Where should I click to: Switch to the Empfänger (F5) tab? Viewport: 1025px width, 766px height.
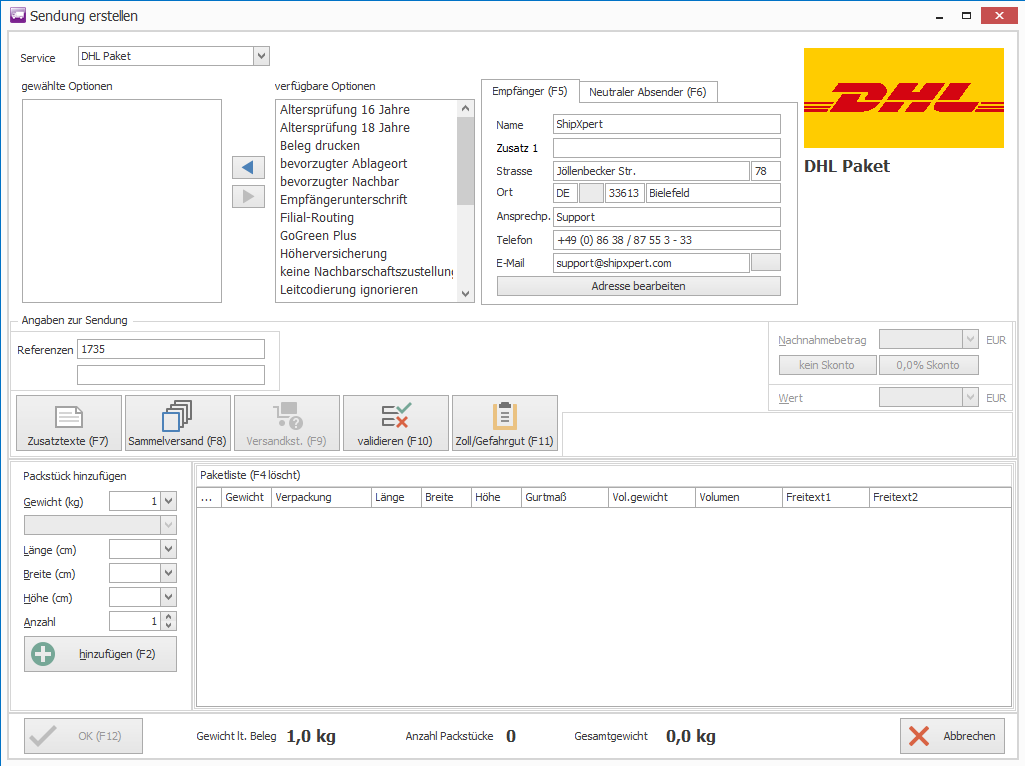[x=529, y=92]
